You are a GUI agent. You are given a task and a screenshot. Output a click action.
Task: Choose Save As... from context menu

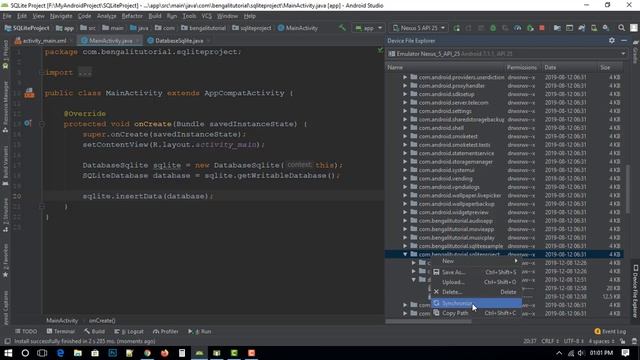pyautogui.click(x=476, y=272)
